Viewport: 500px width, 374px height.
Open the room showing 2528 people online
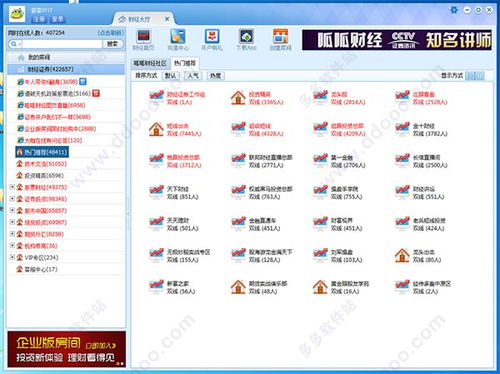(421, 98)
